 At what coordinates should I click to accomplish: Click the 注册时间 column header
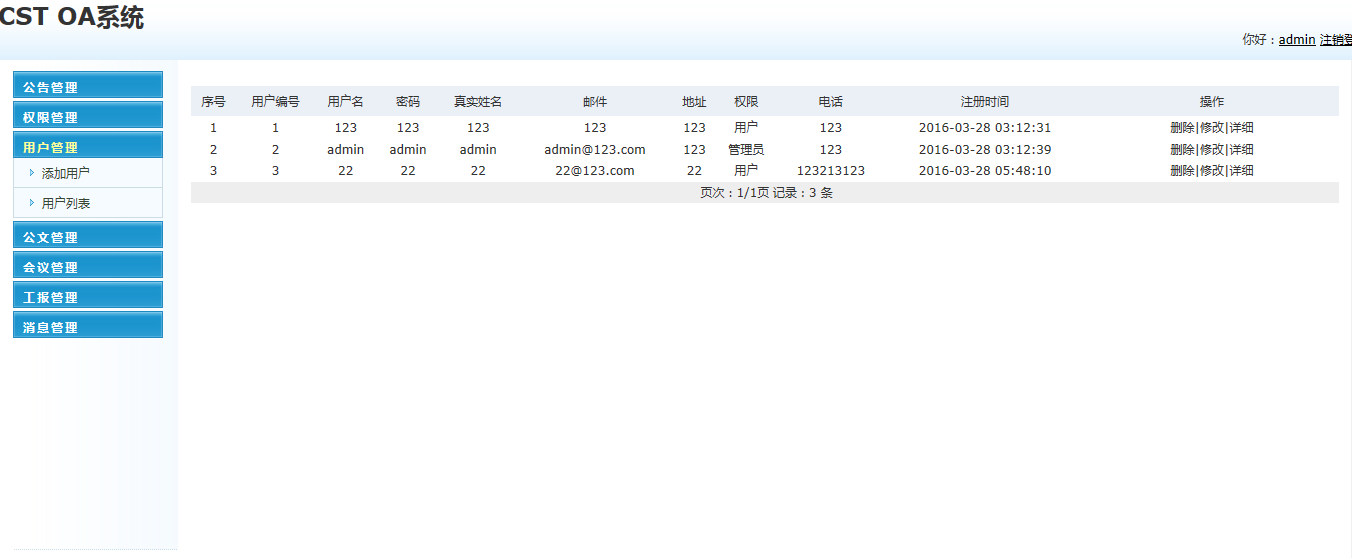click(985, 102)
